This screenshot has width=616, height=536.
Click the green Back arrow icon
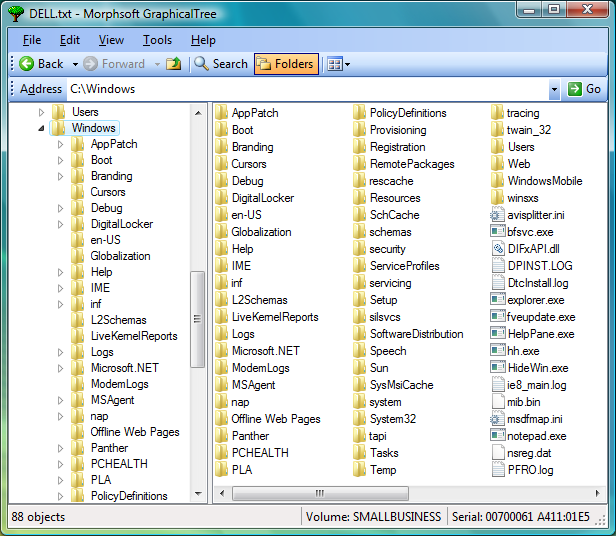point(27,64)
